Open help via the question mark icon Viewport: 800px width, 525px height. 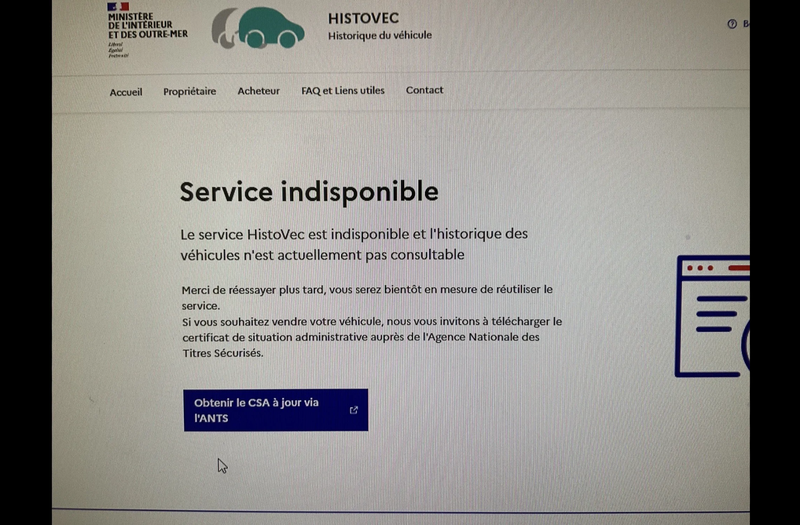[732, 24]
